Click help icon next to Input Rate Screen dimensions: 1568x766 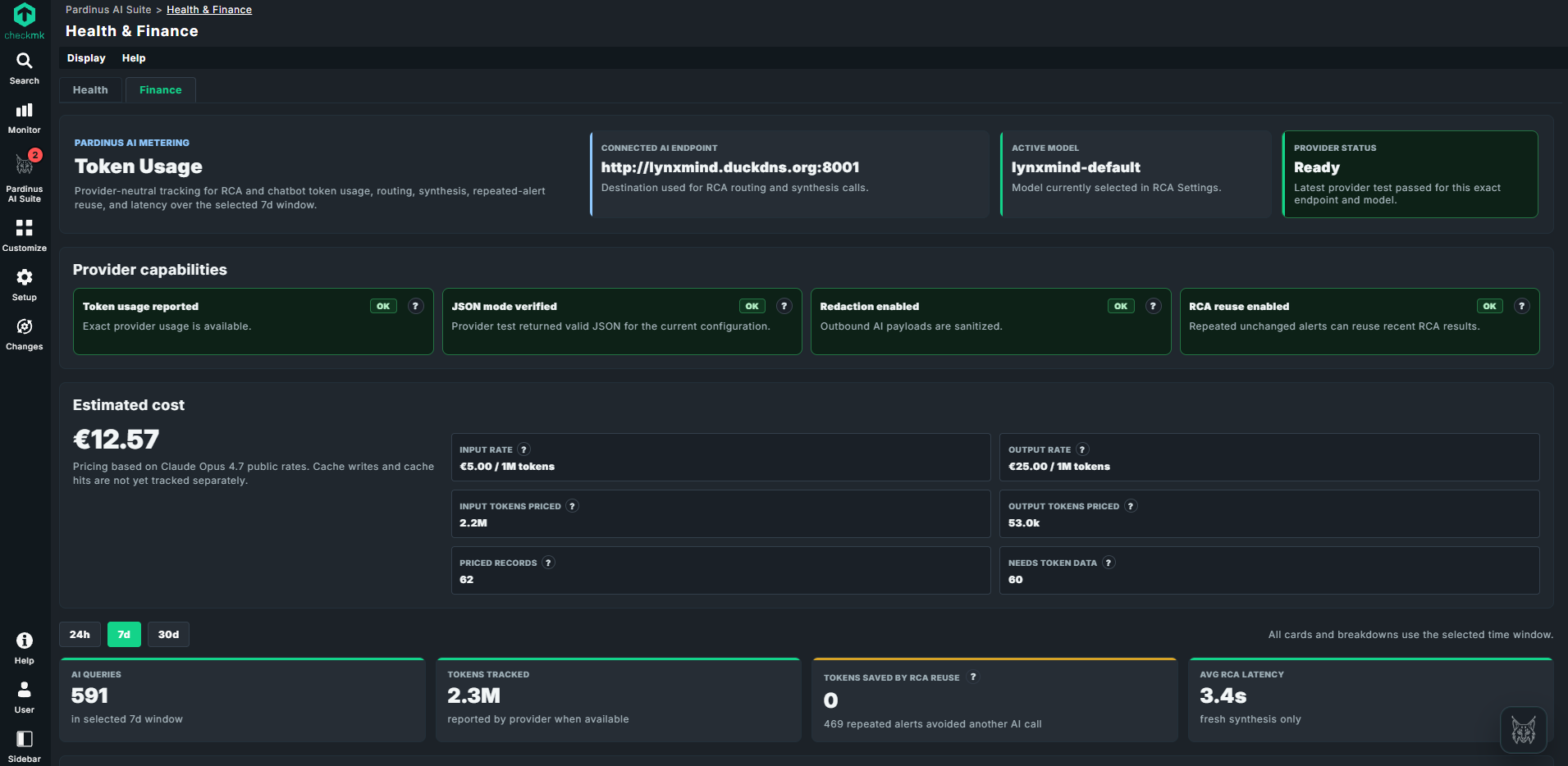click(x=524, y=449)
